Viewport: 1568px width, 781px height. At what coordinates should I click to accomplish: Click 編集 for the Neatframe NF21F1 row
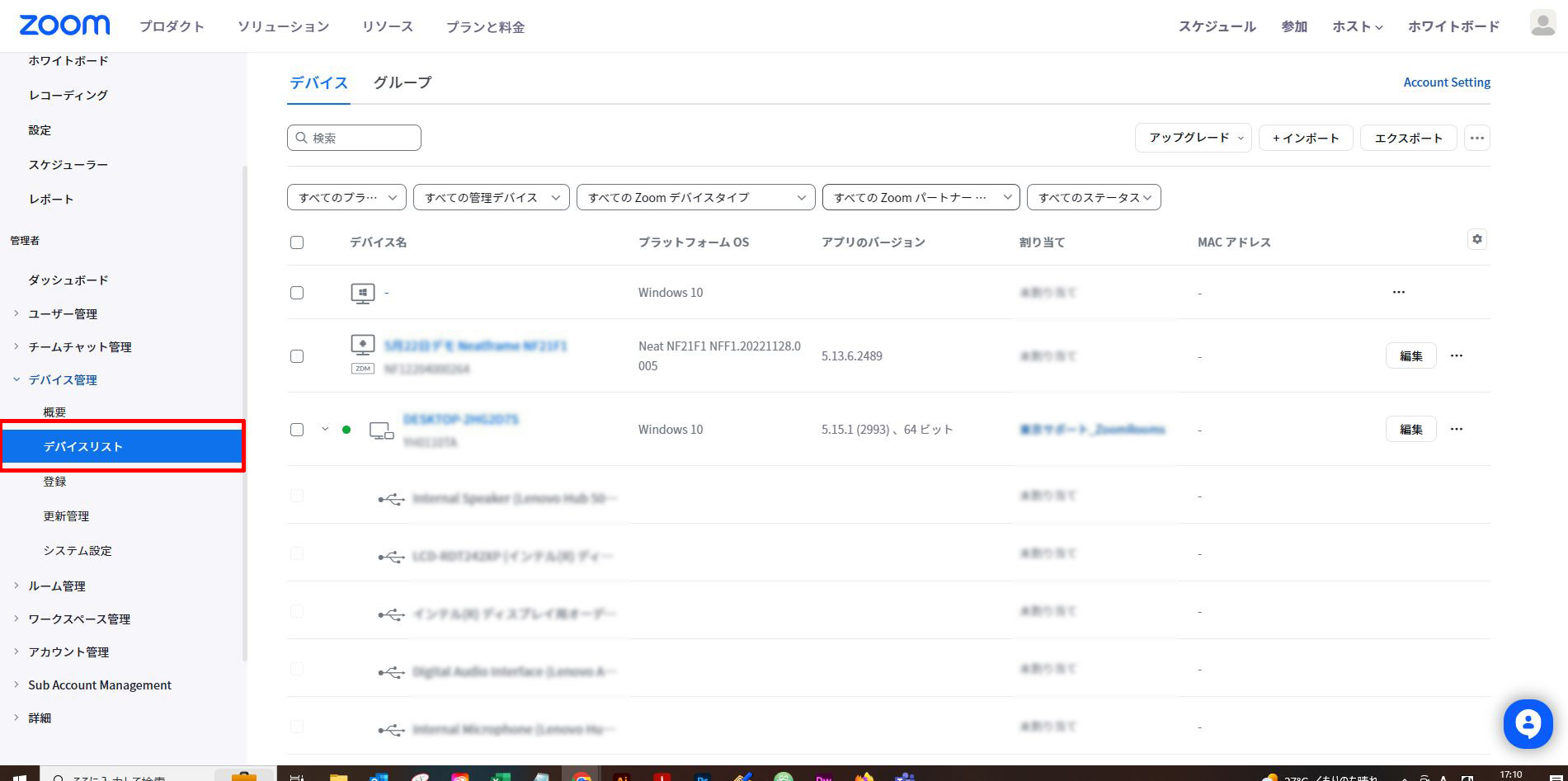click(1410, 355)
